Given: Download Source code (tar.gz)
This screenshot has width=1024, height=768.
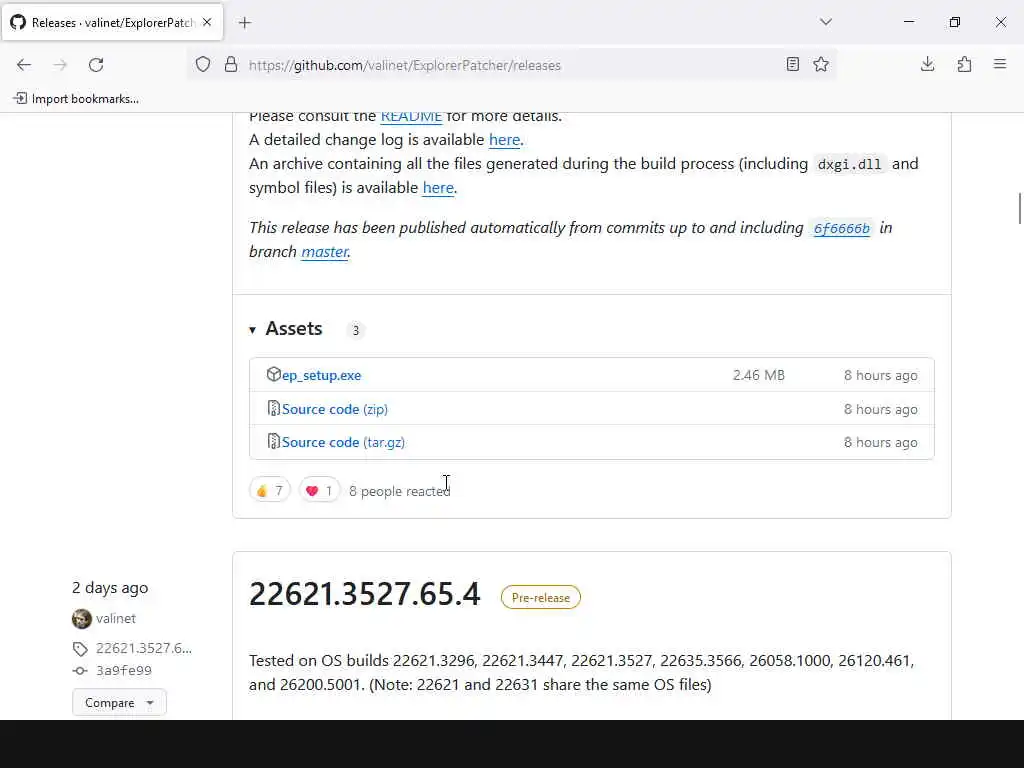Looking at the screenshot, I should [x=343, y=442].
